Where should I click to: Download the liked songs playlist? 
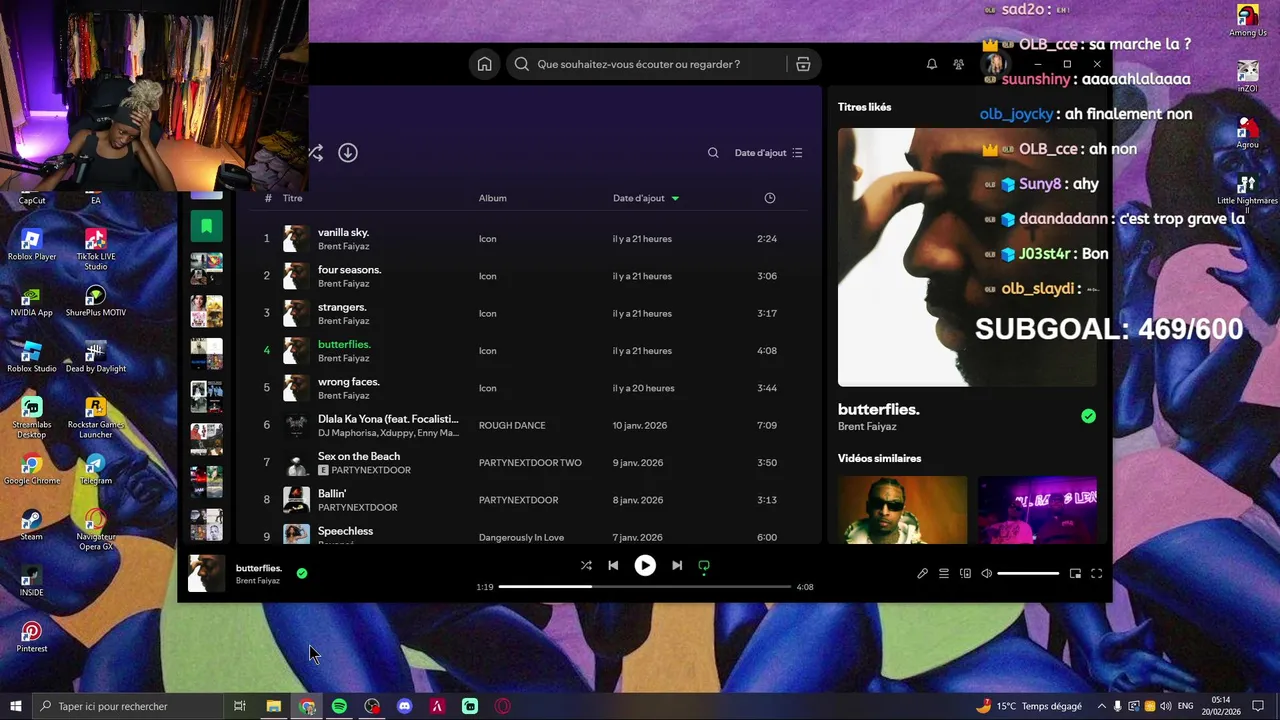coord(348,153)
